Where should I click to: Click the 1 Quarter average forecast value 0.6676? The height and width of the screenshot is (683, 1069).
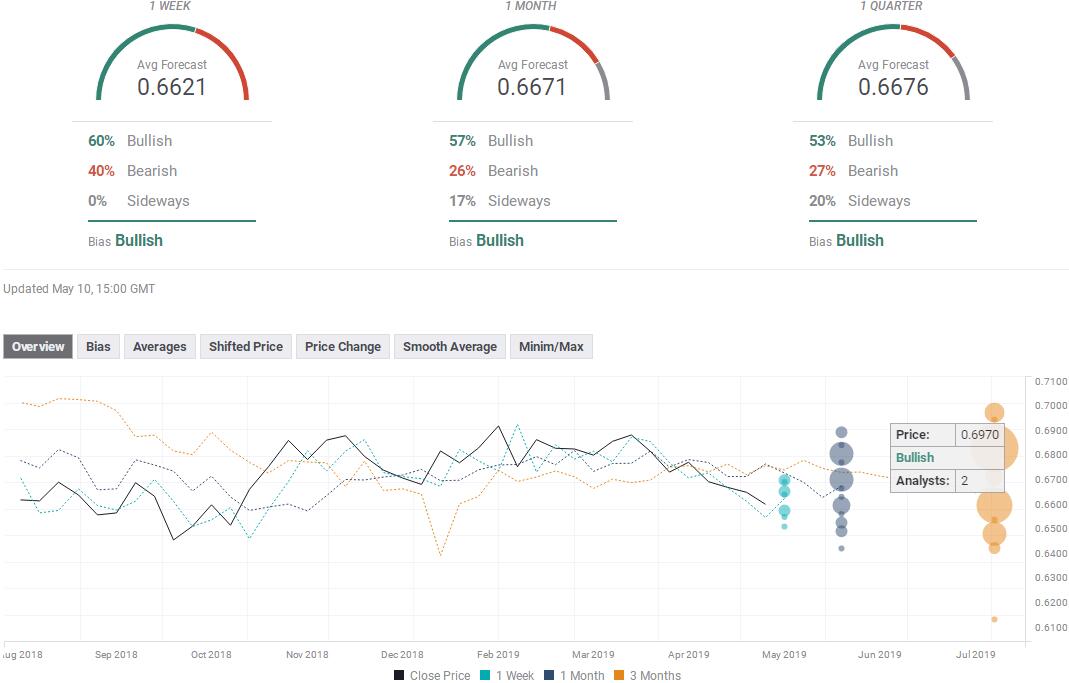click(893, 87)
